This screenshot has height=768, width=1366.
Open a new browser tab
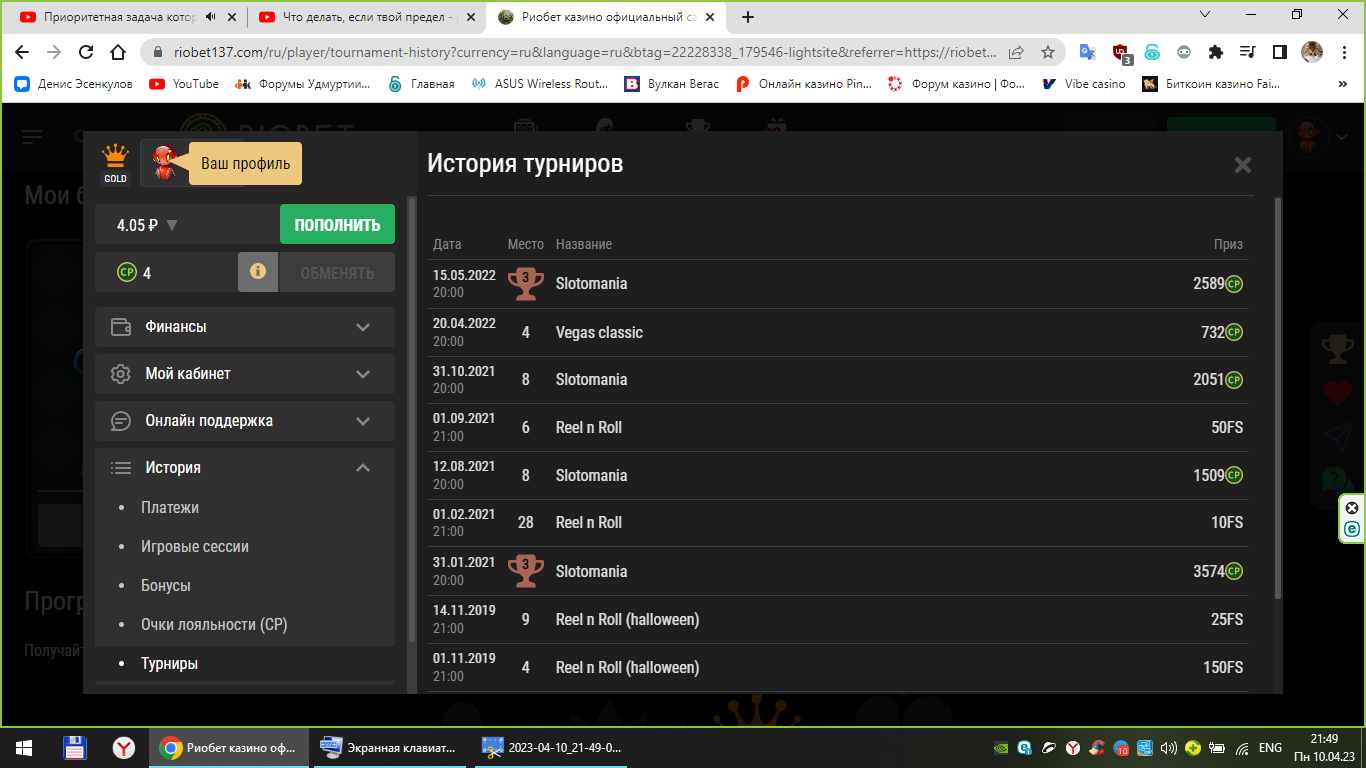tap(748, 17)
